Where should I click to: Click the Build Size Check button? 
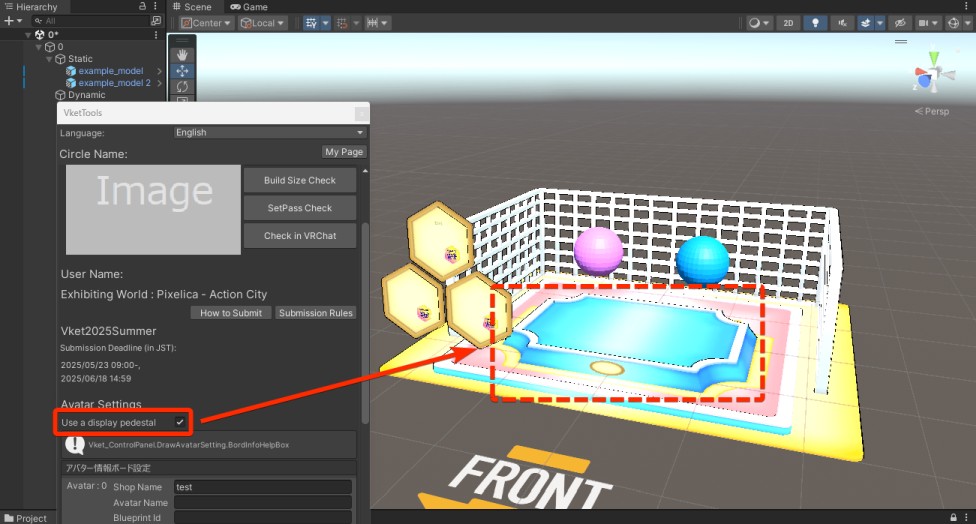pos(300,180)
